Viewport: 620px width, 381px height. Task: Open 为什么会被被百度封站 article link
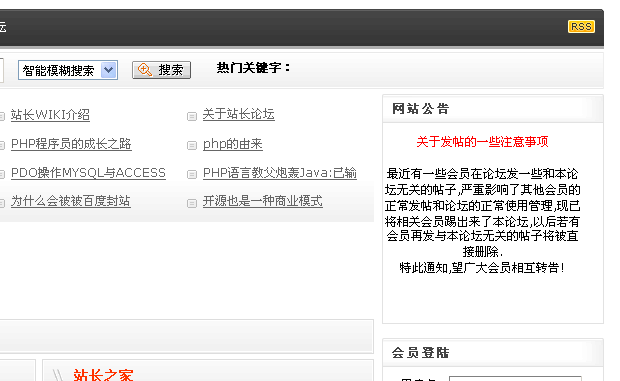70,201
